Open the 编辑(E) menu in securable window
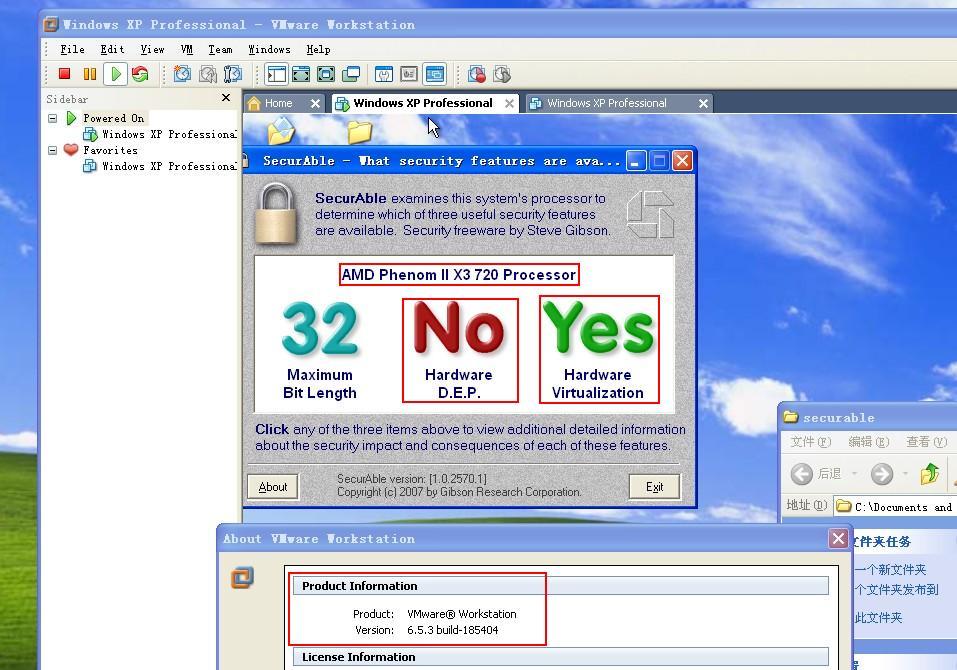The height and width of the screenshot is (670, 957). (869, 442)
